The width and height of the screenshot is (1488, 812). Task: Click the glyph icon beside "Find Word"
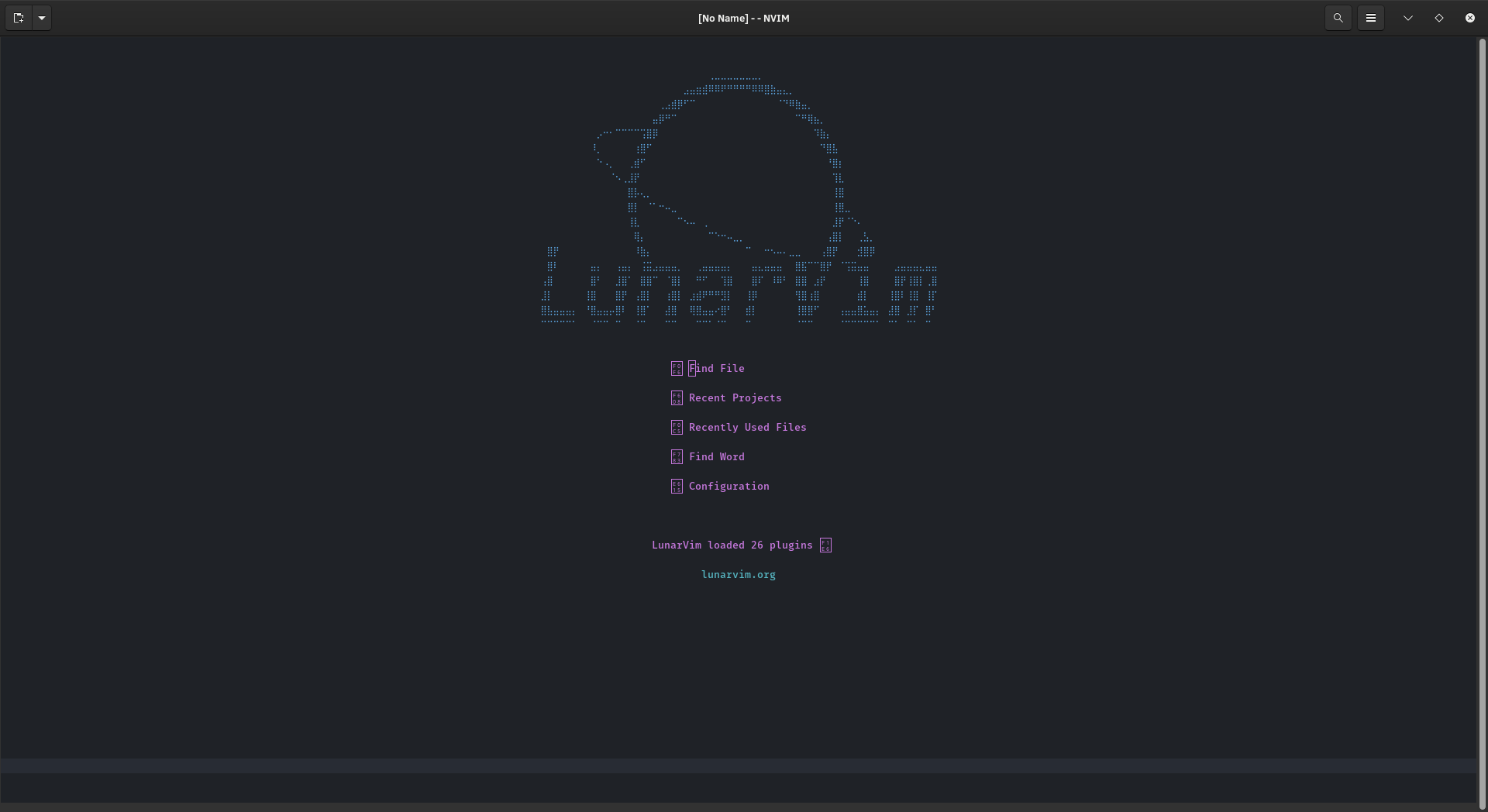(x=677, y=457)
